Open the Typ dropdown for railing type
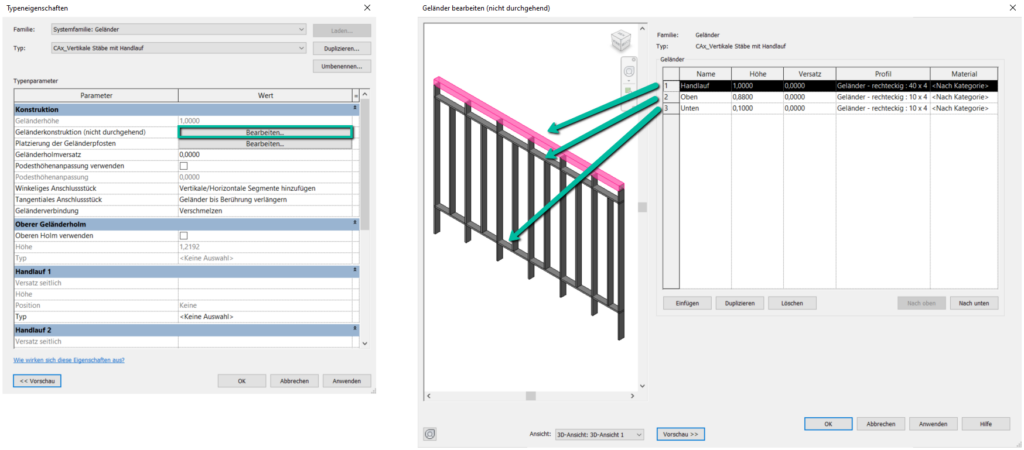Screen dimensions: 1024x450 click(x=301, y=47)
